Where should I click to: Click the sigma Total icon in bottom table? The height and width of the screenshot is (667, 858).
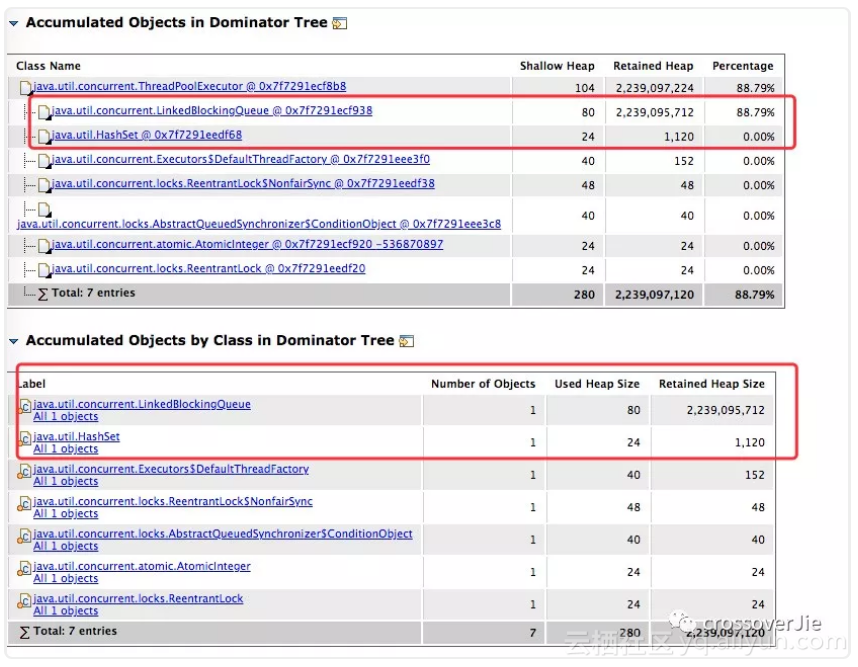(25, 633)
